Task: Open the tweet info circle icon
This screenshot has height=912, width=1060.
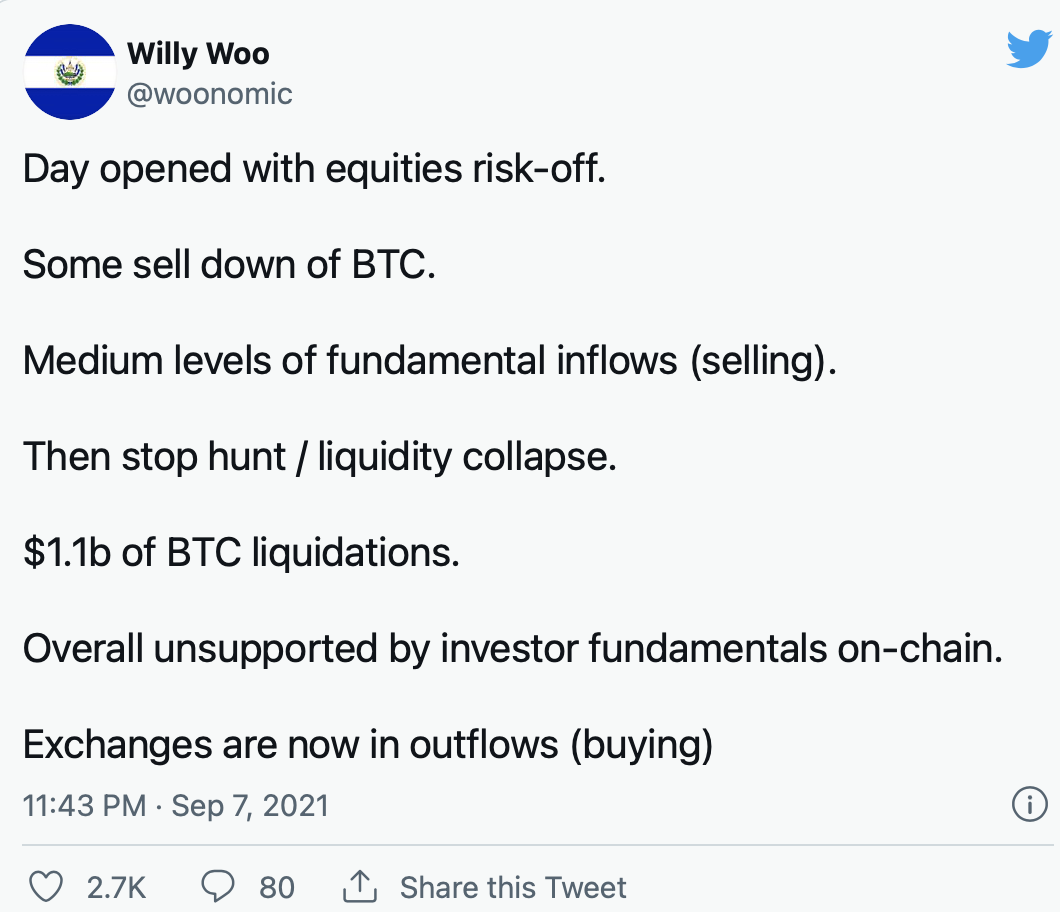Action: [x=1029, y=805]
